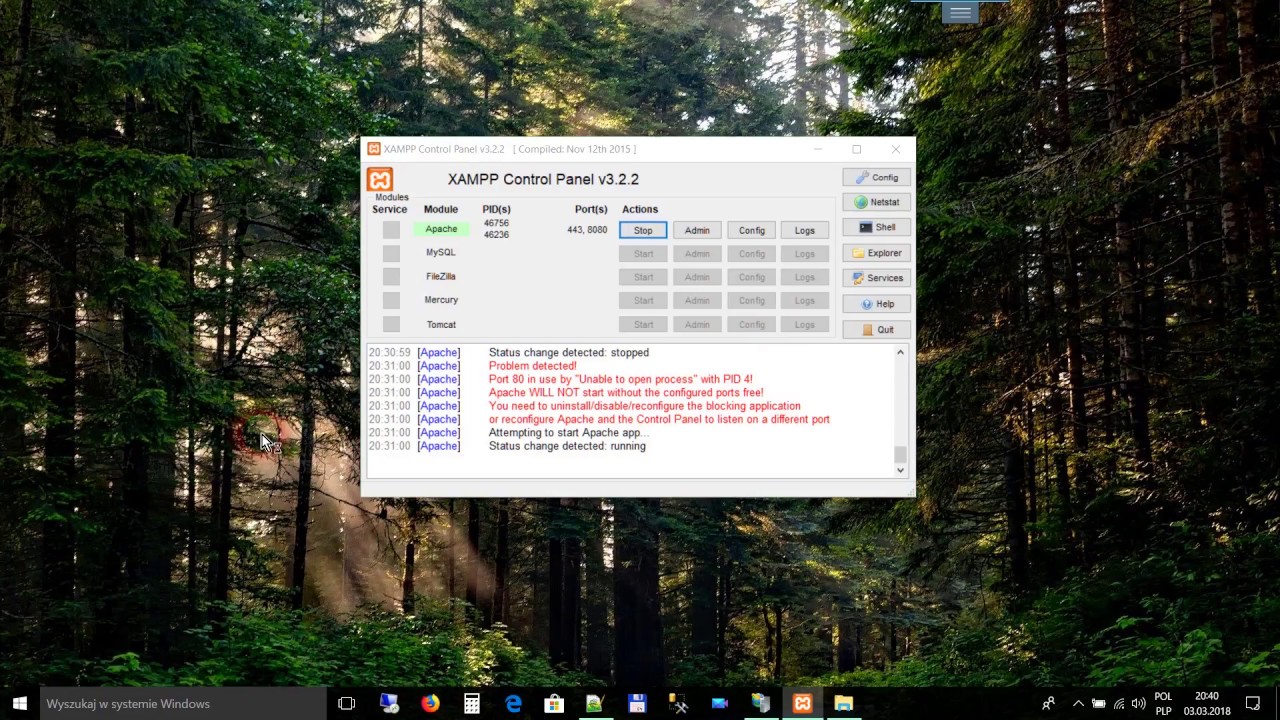Open the Apache Admin page
Image resolution: width=1280 pixels, height=720 pixels.
697,230
